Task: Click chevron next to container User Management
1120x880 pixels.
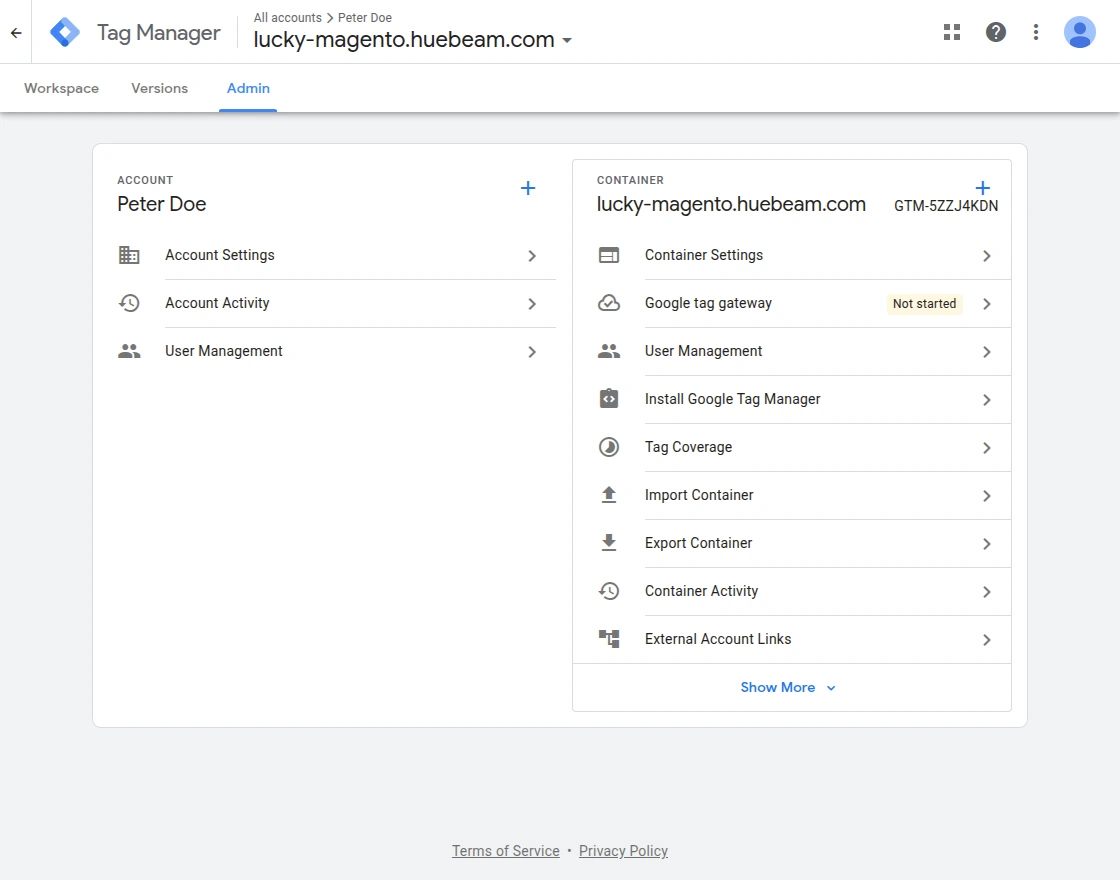Action: 986,352
